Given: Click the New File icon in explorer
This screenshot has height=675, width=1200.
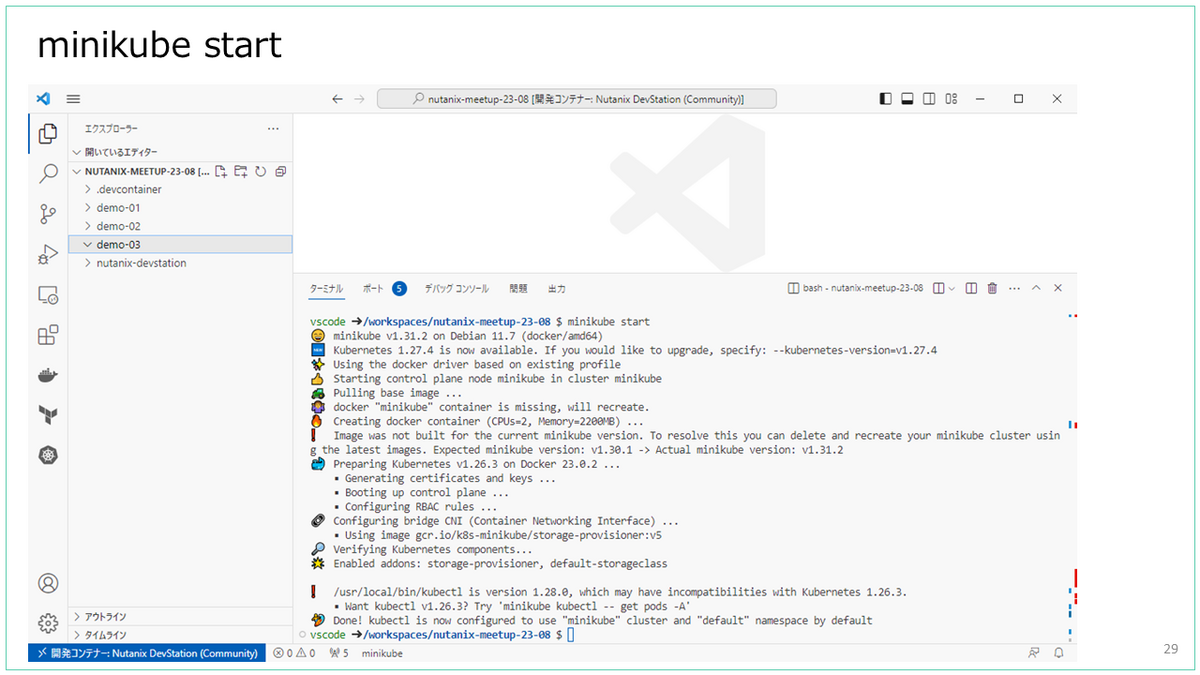Looking at the screenshot, I should [x=221, y=171].
